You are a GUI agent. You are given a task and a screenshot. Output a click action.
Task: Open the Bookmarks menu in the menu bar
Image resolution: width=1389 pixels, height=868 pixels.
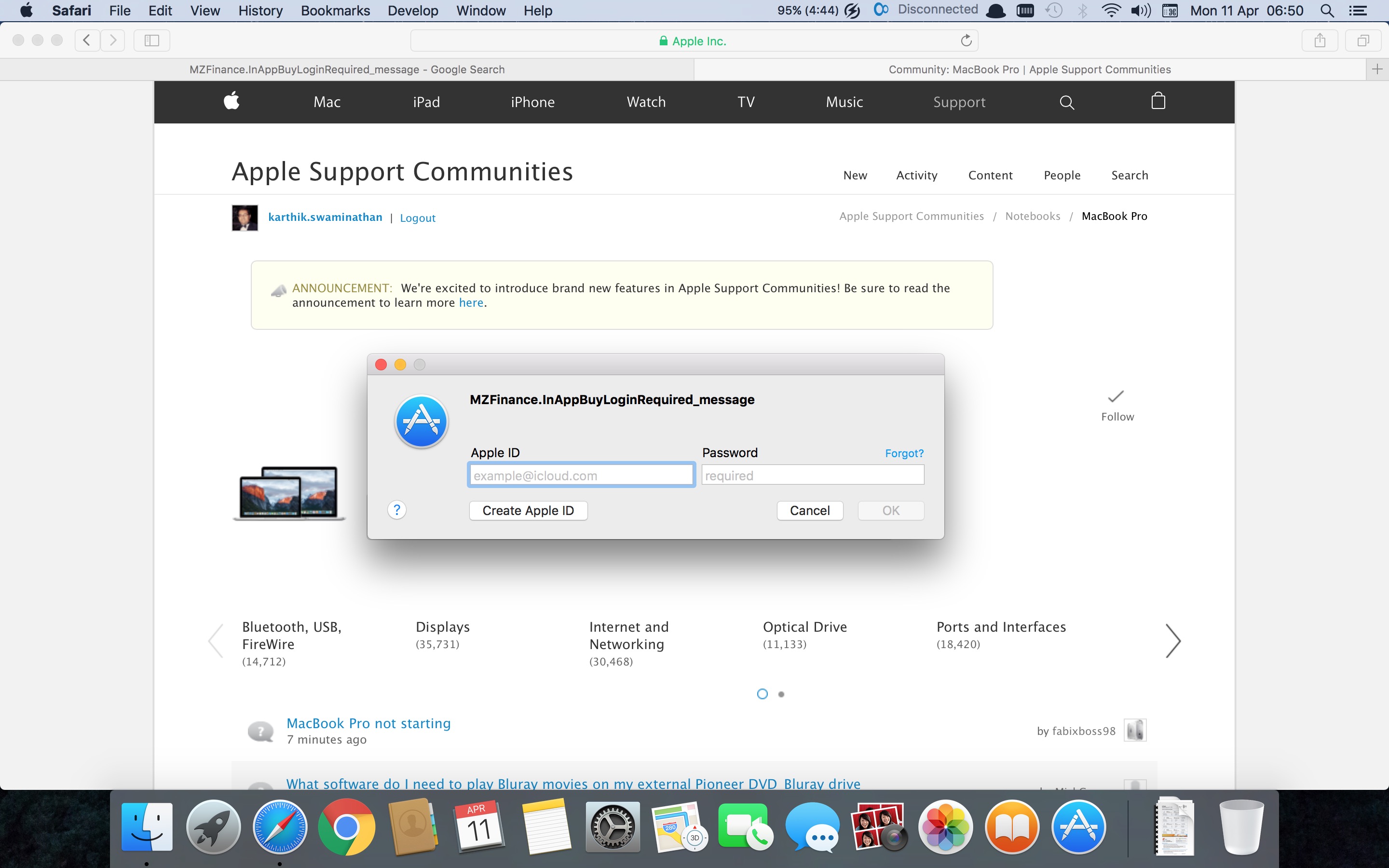[335, 10]
